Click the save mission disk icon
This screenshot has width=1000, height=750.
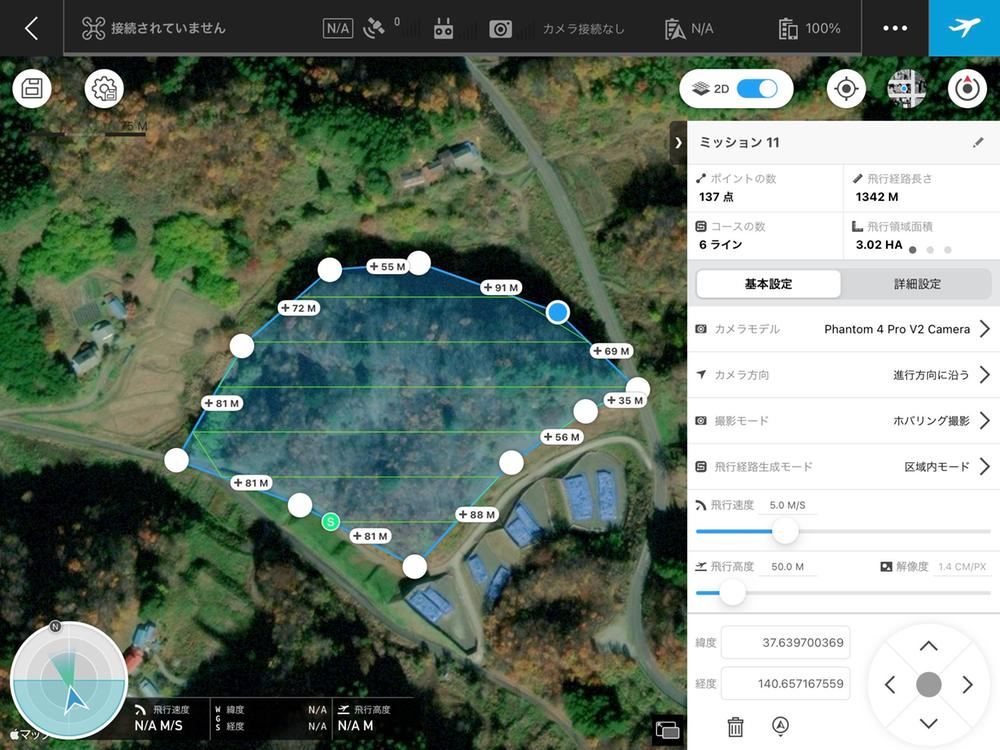pos(32,88)
